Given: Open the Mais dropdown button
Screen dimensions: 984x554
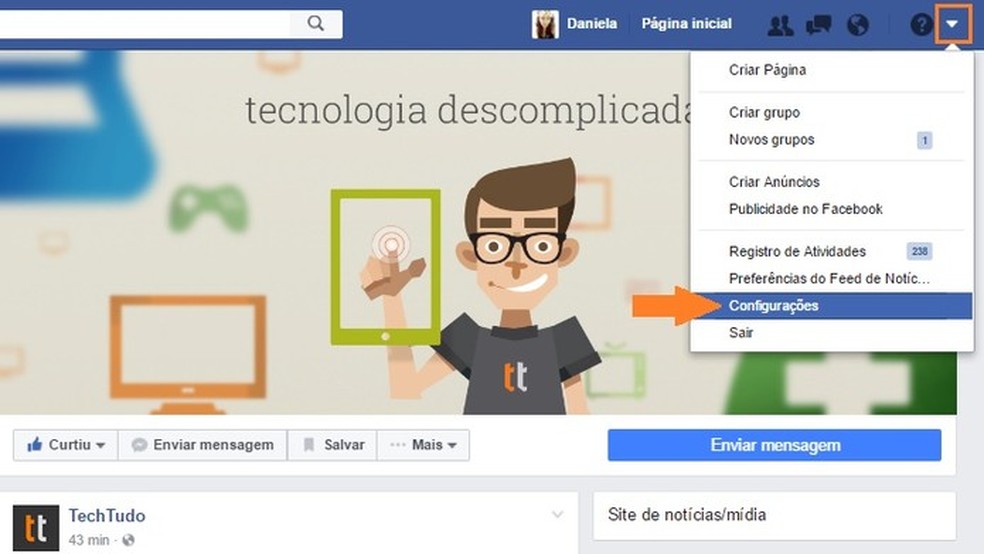Looking at the screenshot, I should click(423, 445).
